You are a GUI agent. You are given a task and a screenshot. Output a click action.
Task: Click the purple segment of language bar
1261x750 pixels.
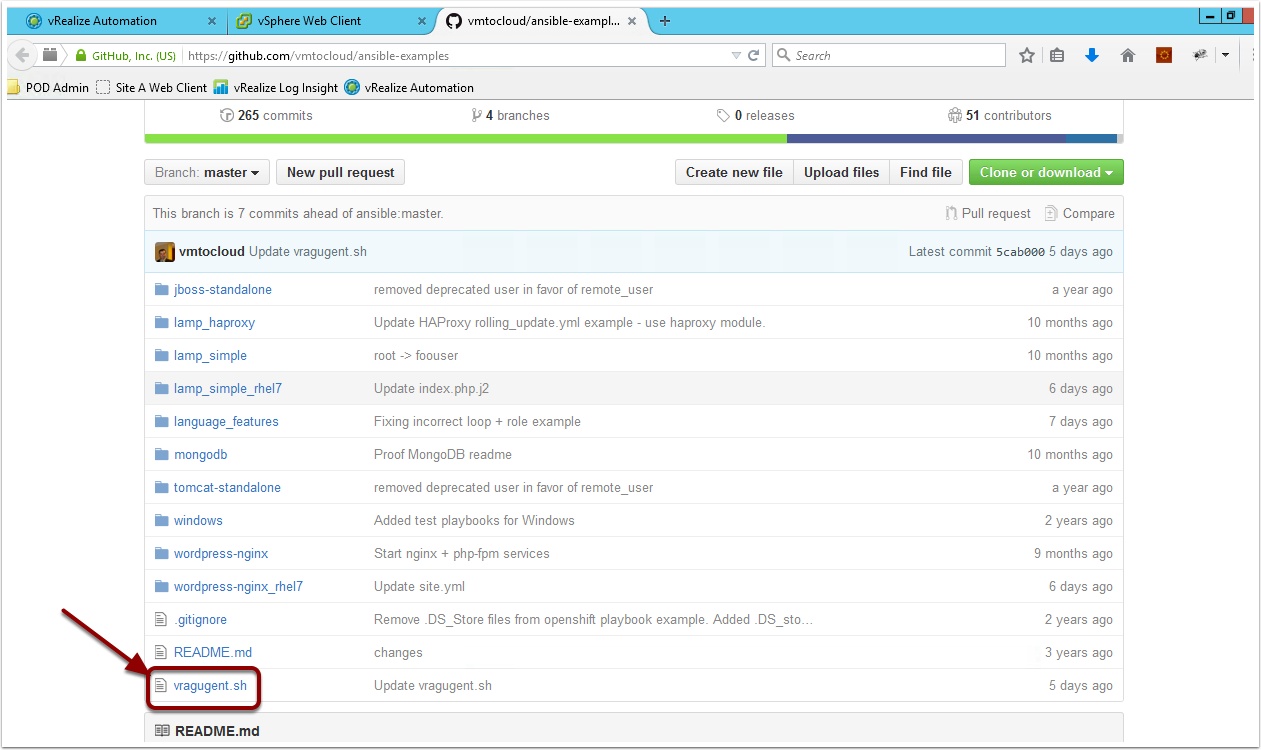926,139
